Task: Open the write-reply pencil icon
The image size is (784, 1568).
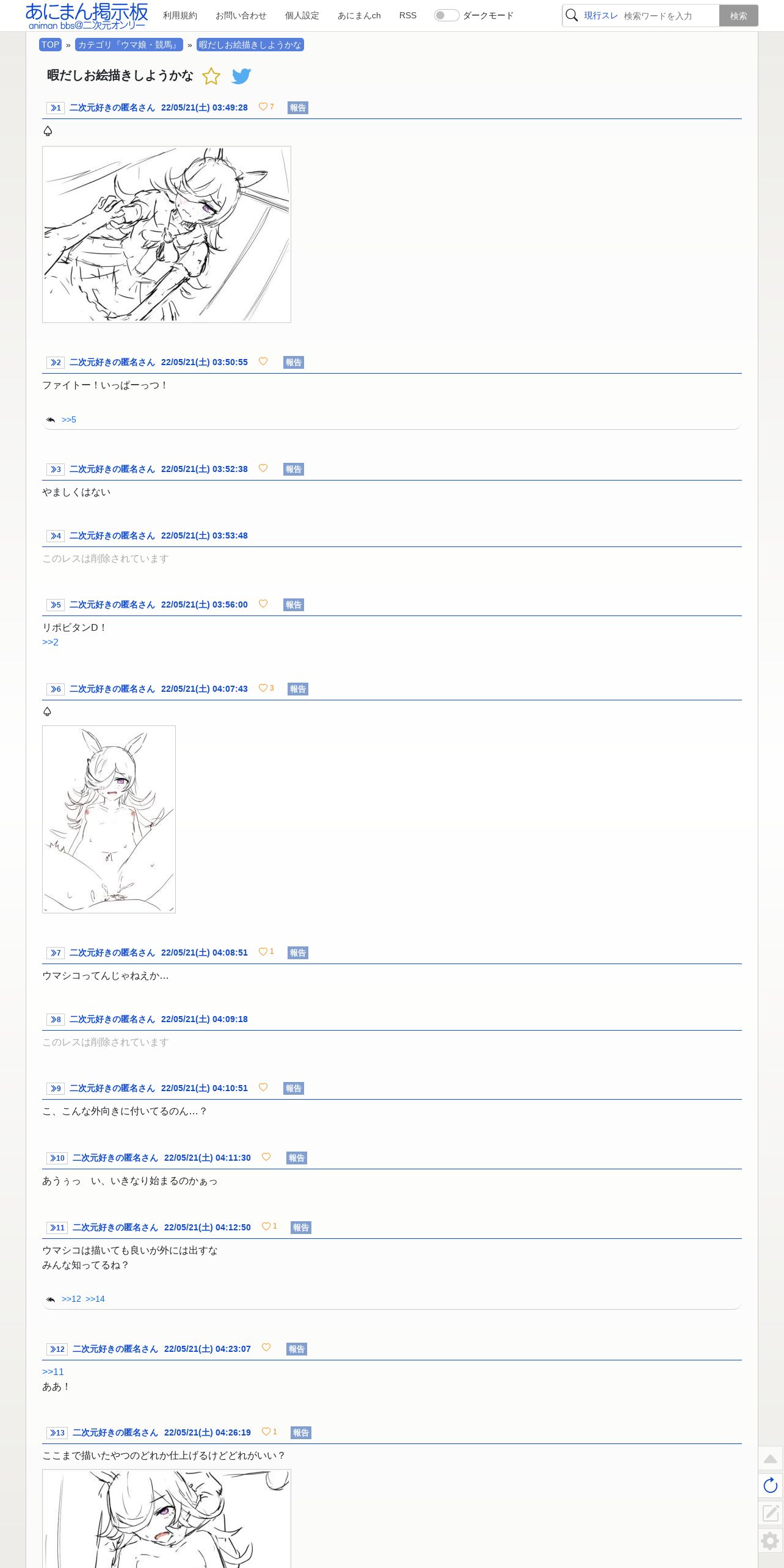Action: pyautogui.click(x=771, y=1513)
